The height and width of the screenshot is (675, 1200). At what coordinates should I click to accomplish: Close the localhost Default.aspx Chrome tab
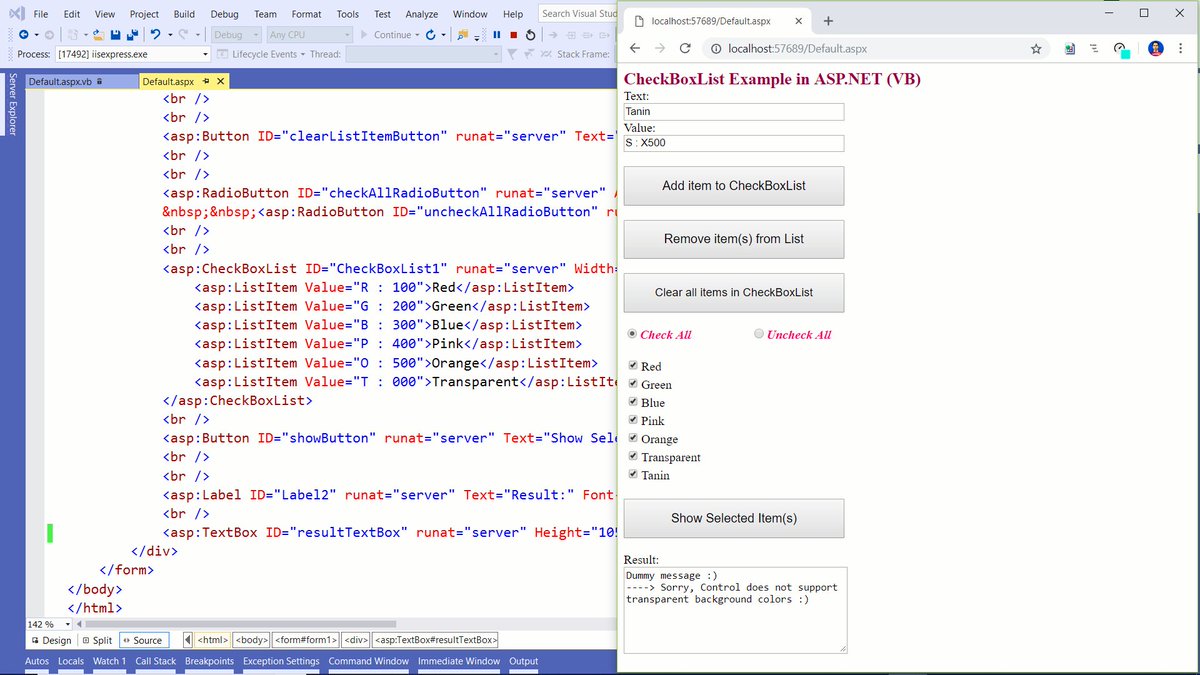797,20
